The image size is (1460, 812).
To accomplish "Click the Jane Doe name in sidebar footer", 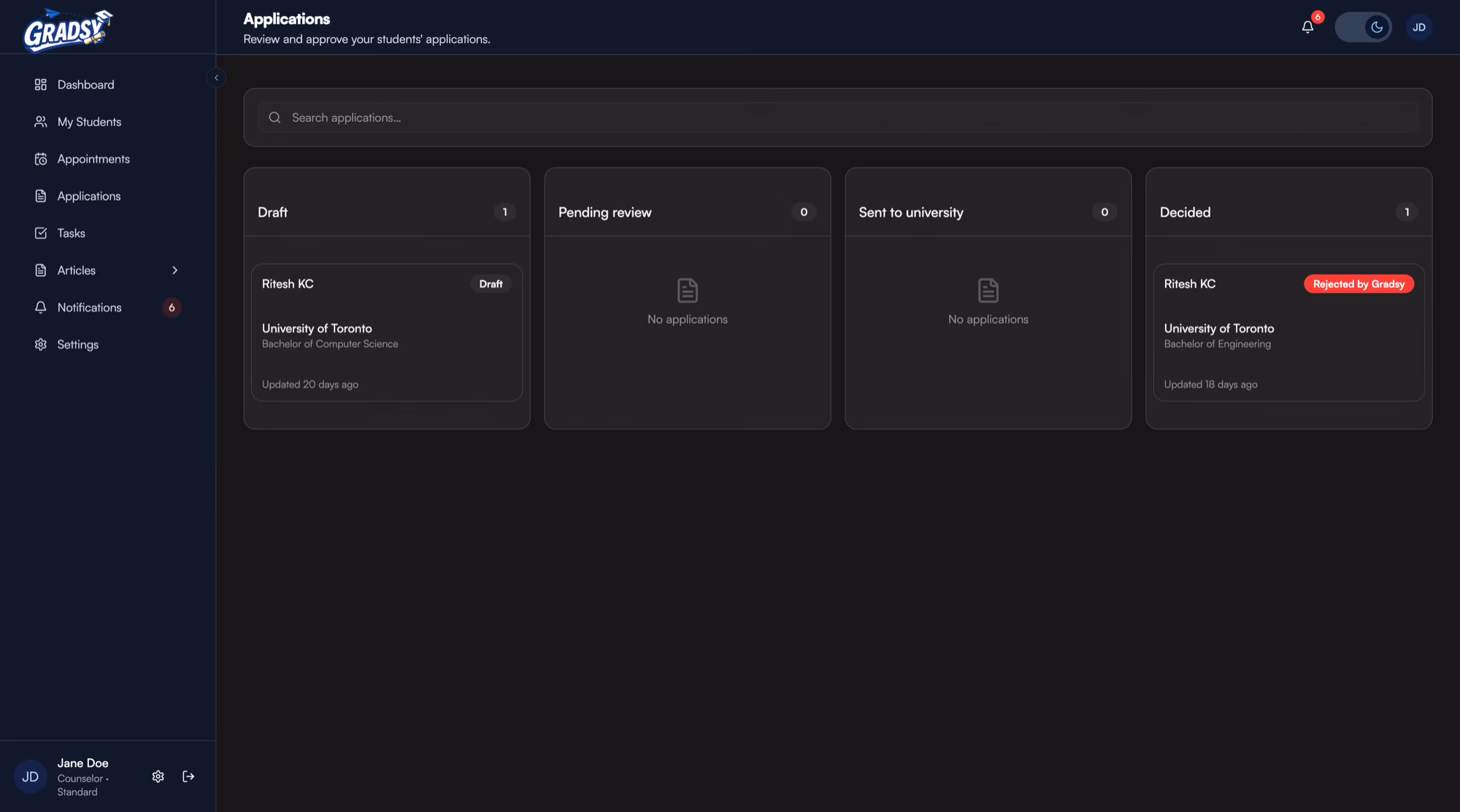I will point(82,763).
